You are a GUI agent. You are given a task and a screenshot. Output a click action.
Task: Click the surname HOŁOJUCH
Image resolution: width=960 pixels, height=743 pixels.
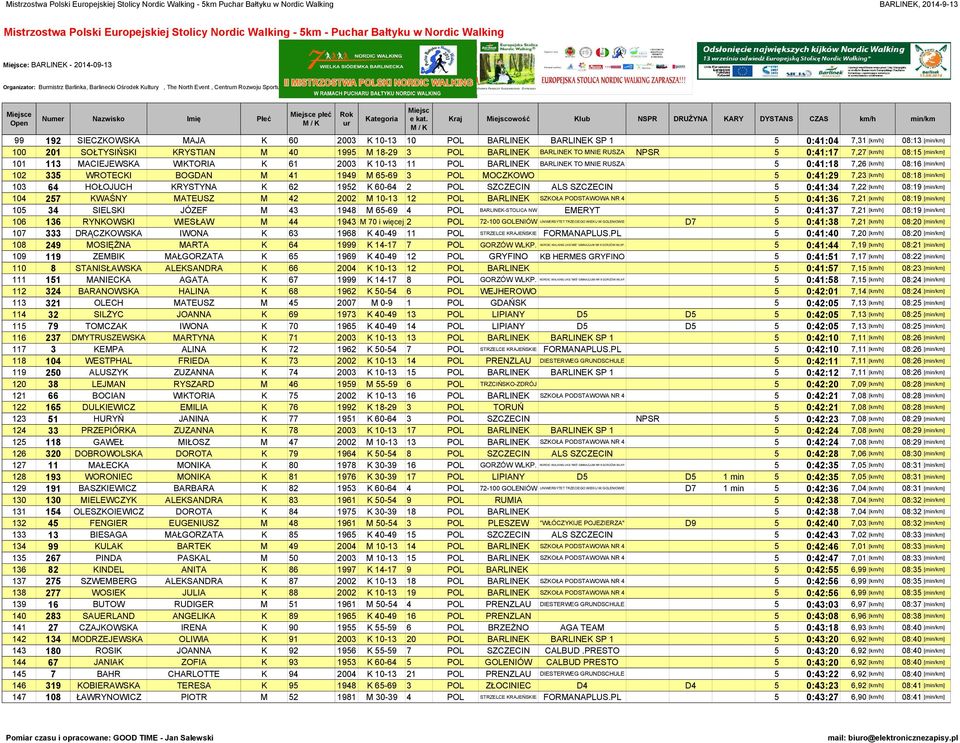(x=108, y=187)
